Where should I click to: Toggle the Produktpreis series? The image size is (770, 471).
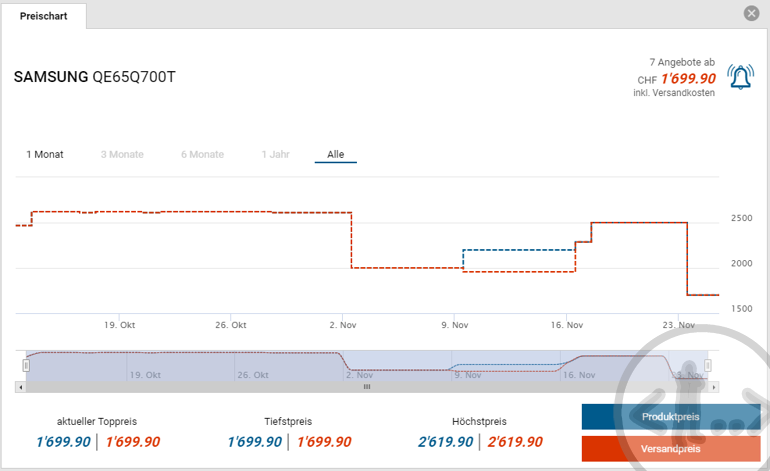(670, 417)
